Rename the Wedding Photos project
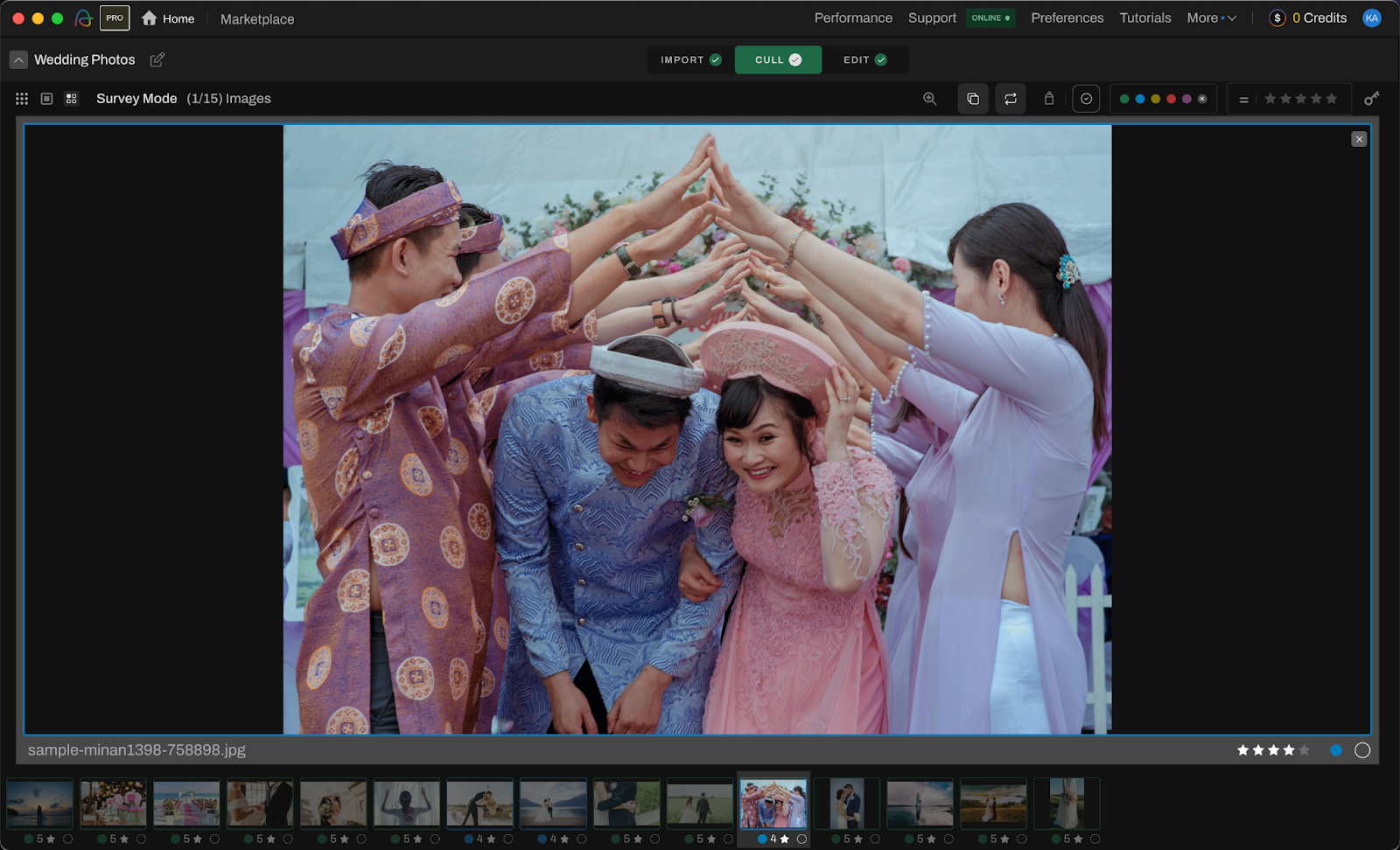 [x=157, y=59]
